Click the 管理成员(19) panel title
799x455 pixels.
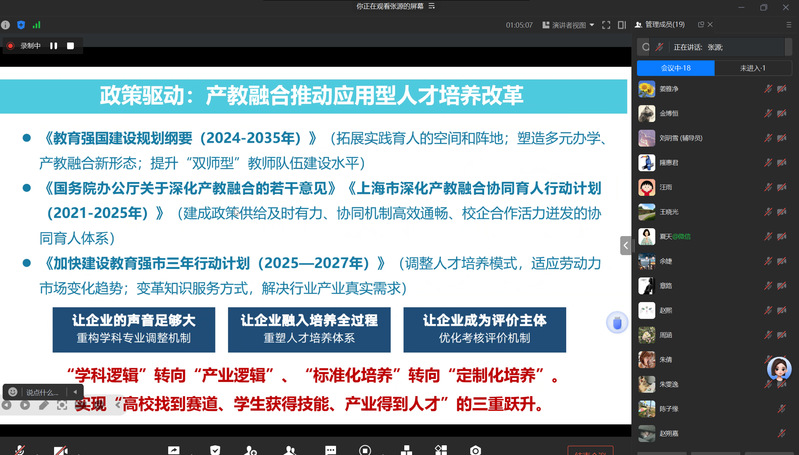(665, 24)
